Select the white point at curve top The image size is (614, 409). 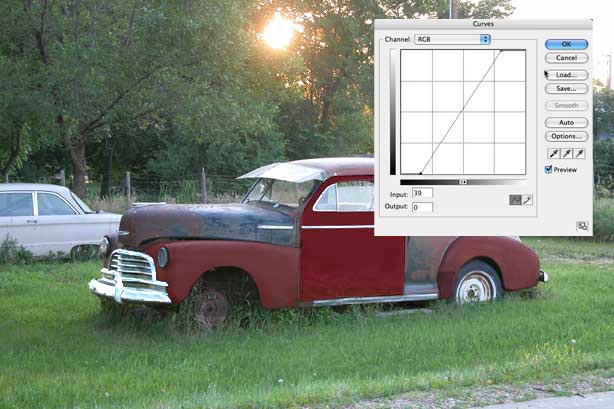[x=502, y=50]
